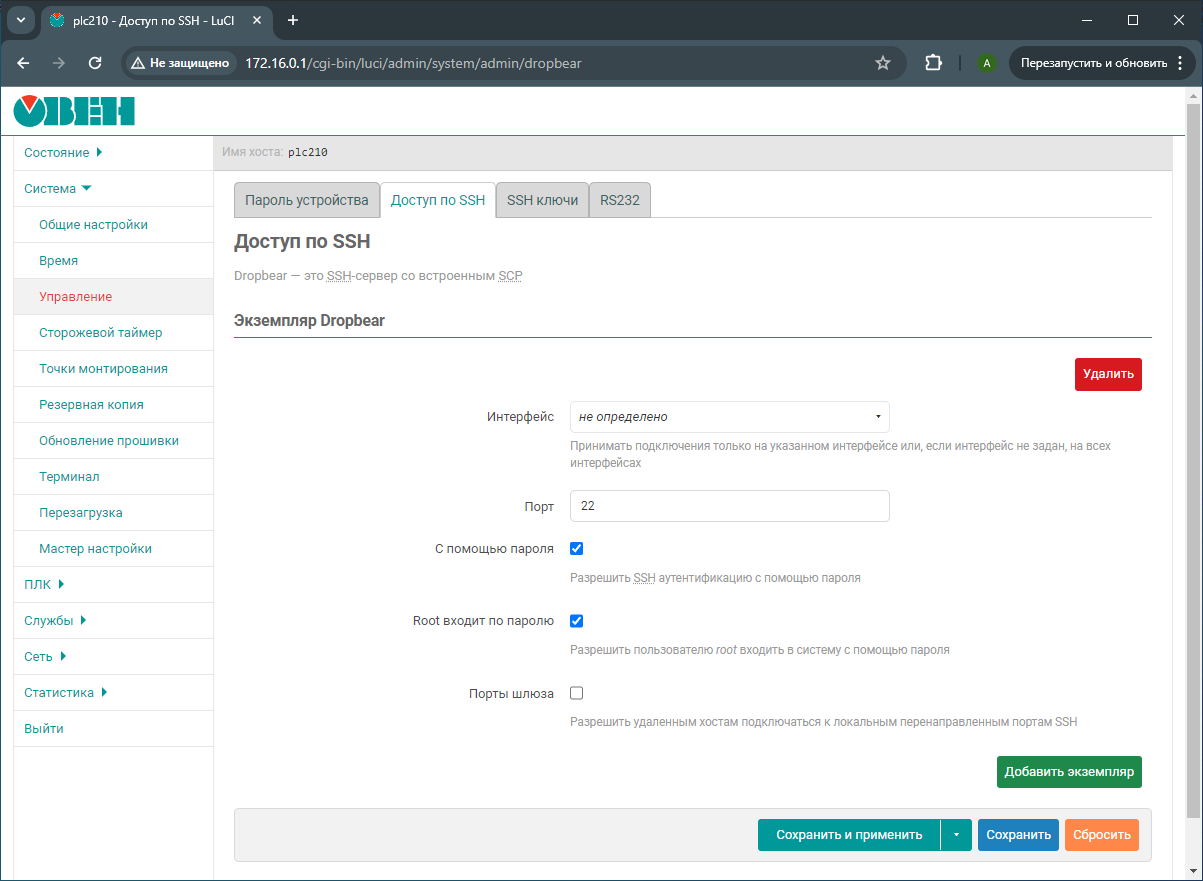Go back with the browser back arrow
The width and height of the screenshot is (1203, 881).
(24, 63)
